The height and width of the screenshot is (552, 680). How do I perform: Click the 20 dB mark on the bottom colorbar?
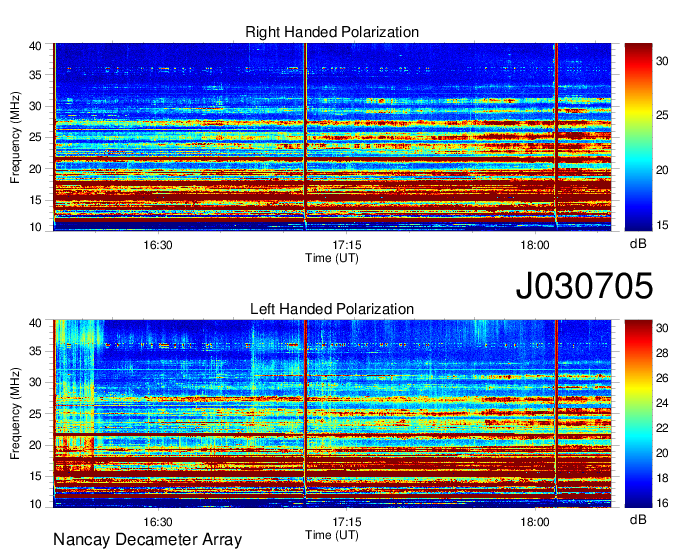click(662, 453)
